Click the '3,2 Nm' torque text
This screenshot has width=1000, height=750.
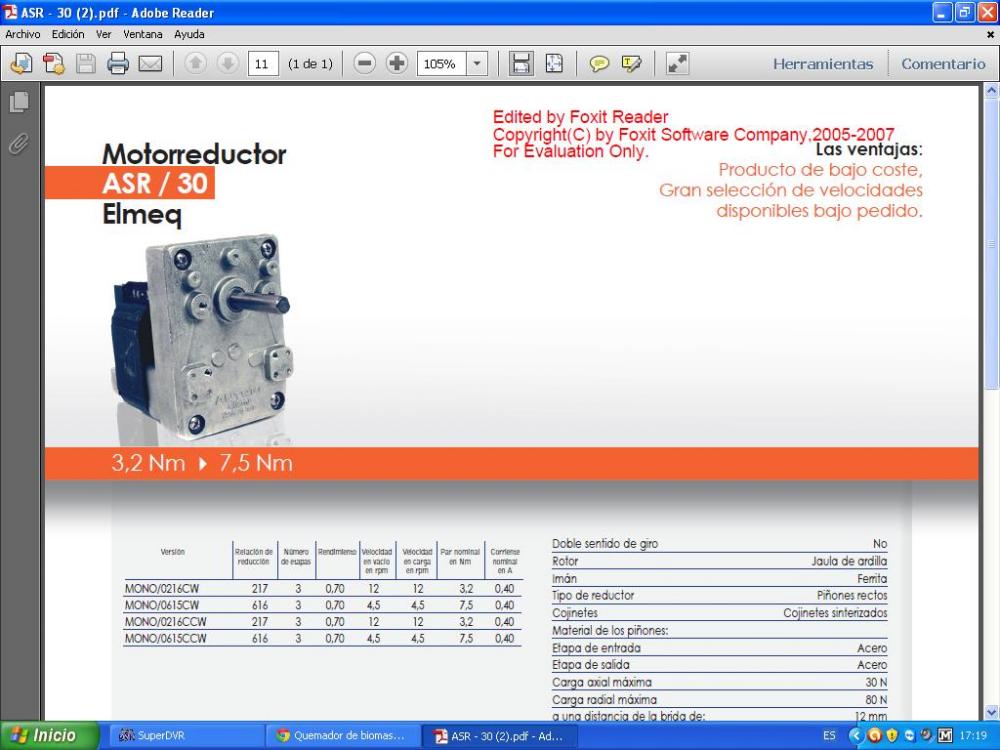point(148,463)
